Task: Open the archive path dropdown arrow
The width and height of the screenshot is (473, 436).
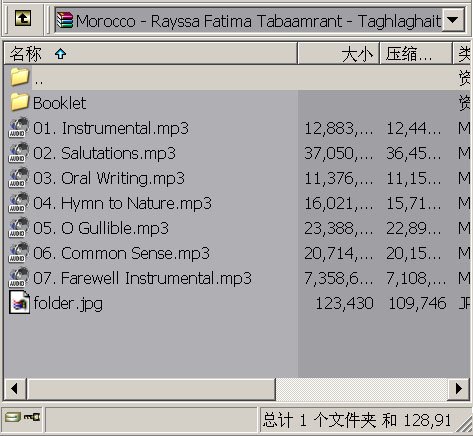Action: point(453,20)
